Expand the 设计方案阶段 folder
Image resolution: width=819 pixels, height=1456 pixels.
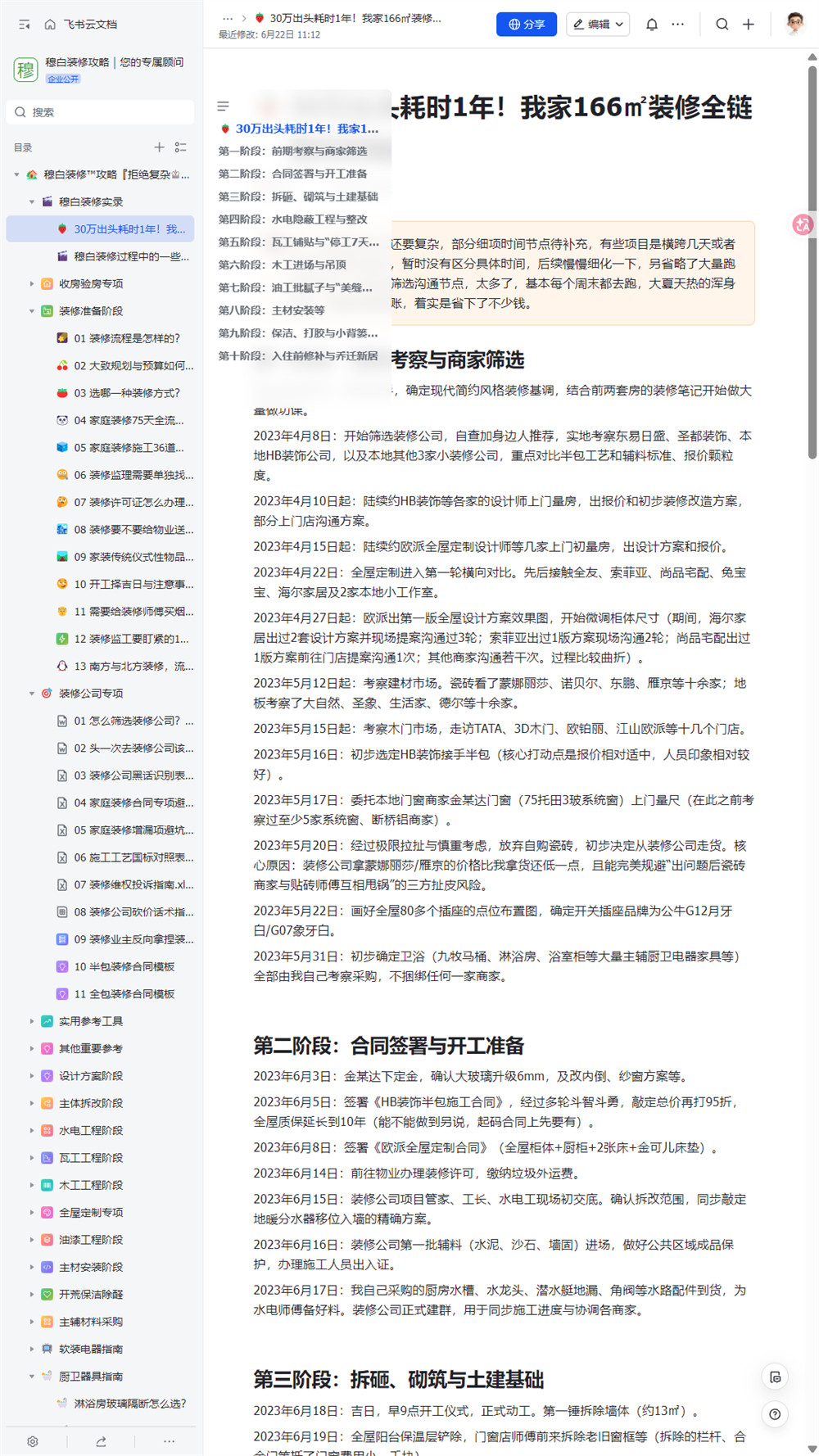coord(32,1076)
